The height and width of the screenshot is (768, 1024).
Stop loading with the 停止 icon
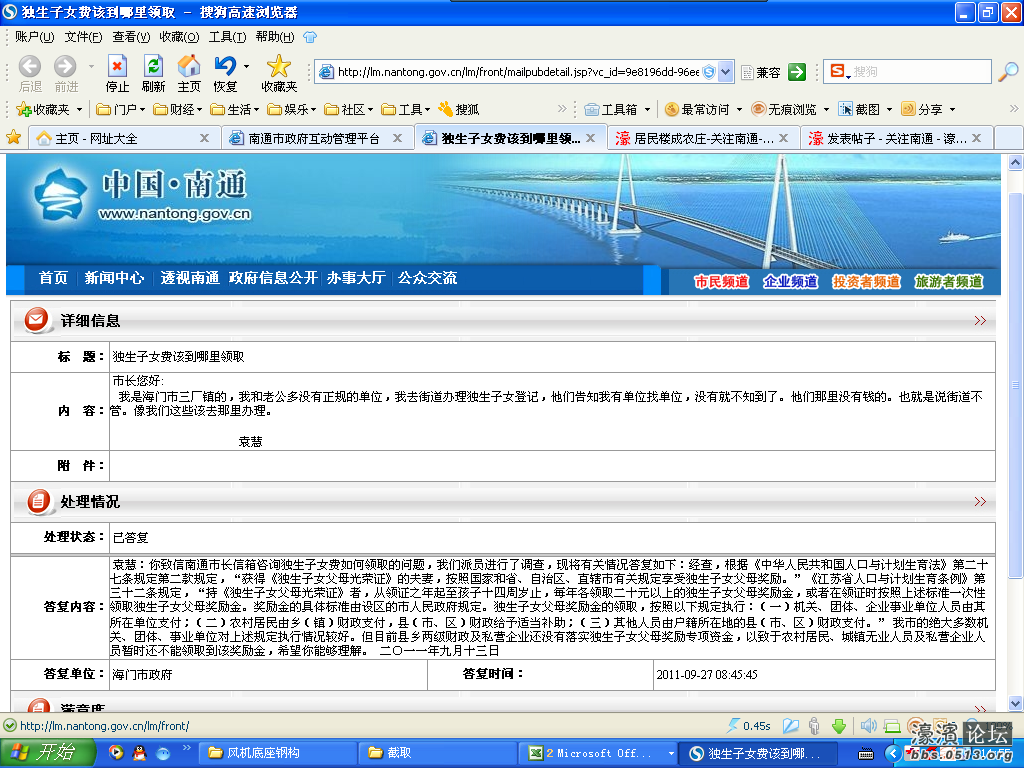tap(117, 66)
